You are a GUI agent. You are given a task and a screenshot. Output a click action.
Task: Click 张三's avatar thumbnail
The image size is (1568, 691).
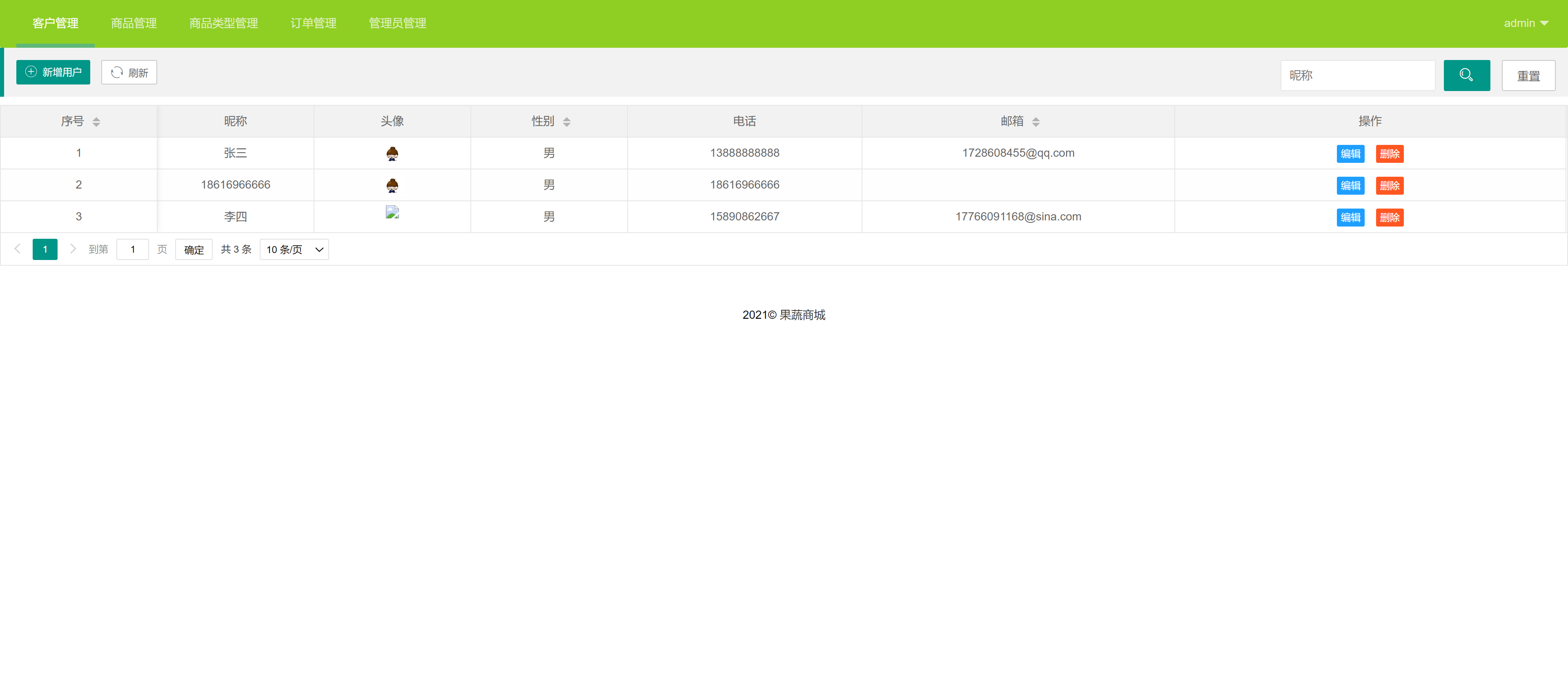pos(392,153)
